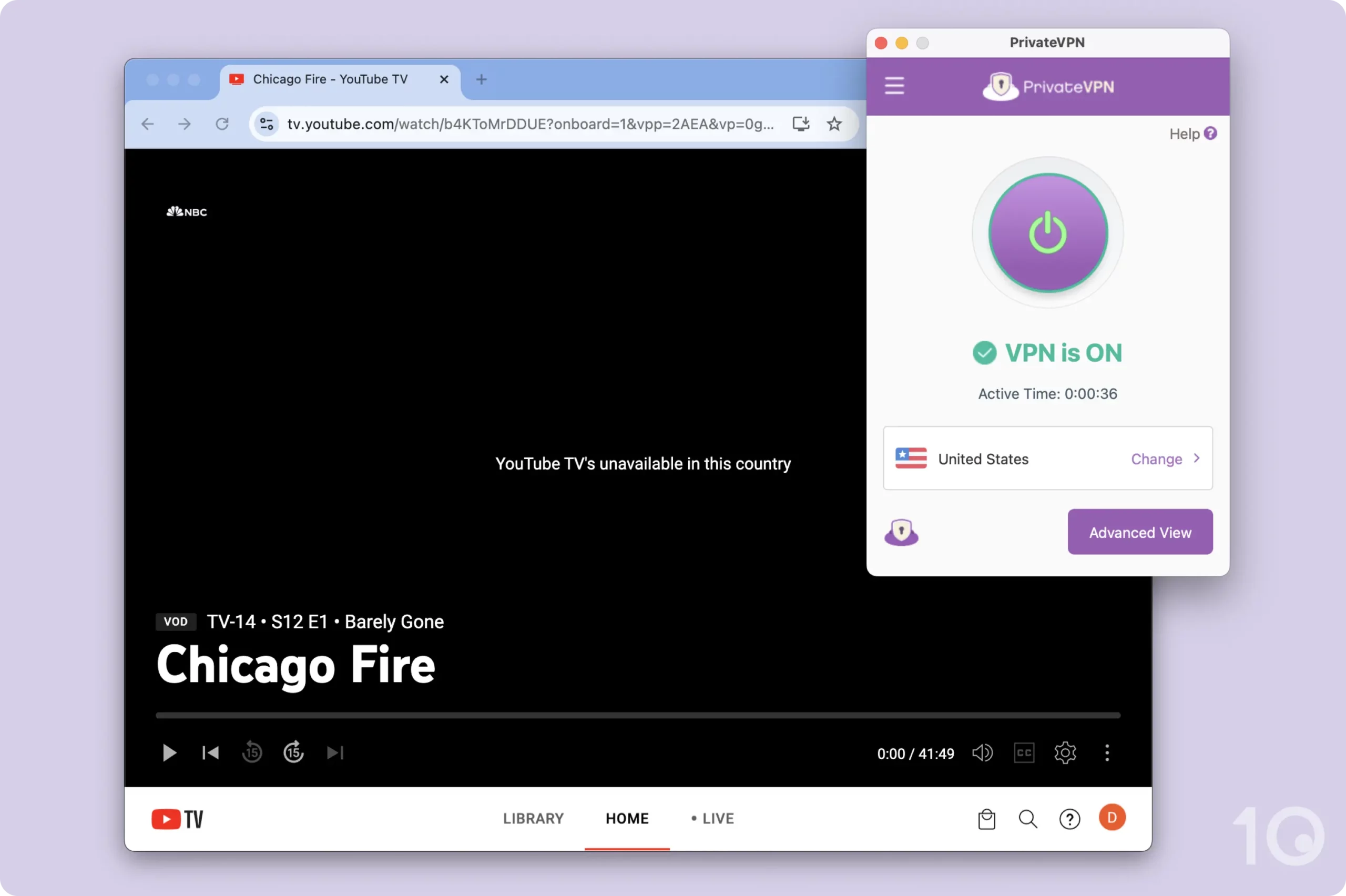Click the PrivateVPN Help icon

1211,133
